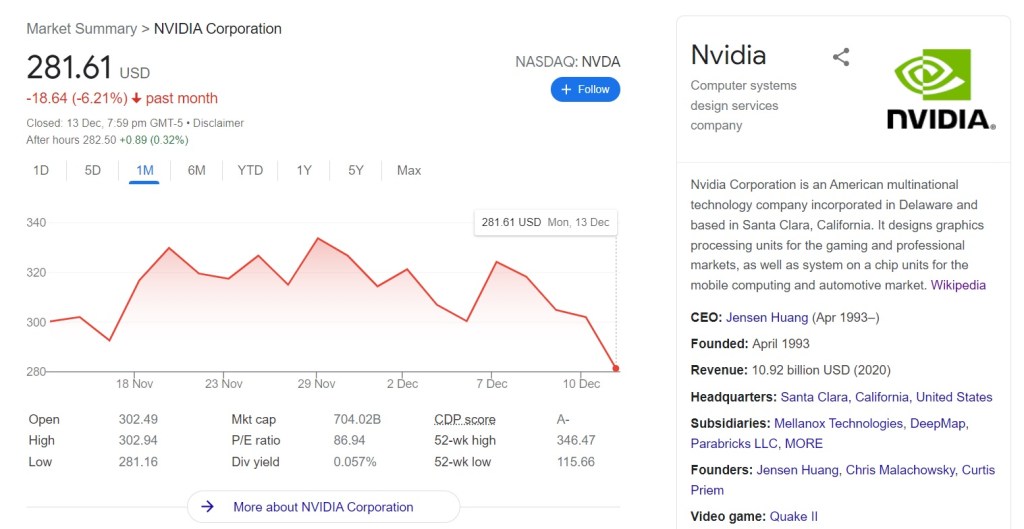The height and width of the screenshot is (529, 1024).
Task: Select the 5Y time range
Action: point(356,170)
